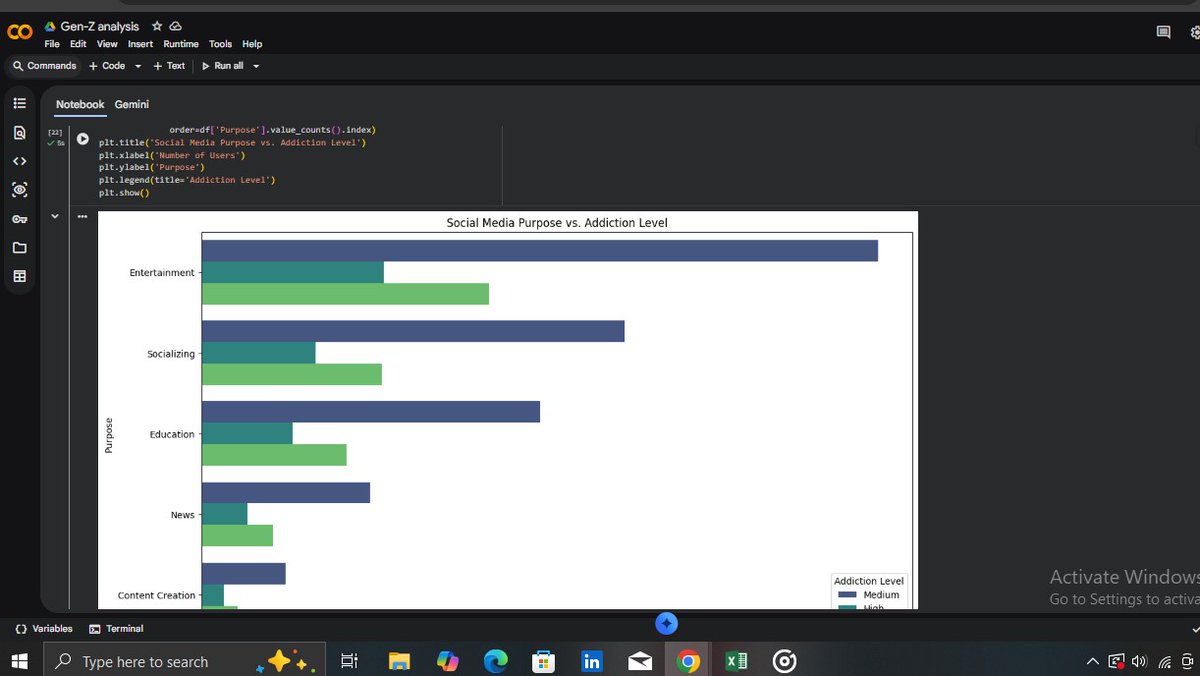Image resolution: width=1200 pixels, height=676 pixels.
Task: Open the Terminal panel
Action: (x=116, y=629)
